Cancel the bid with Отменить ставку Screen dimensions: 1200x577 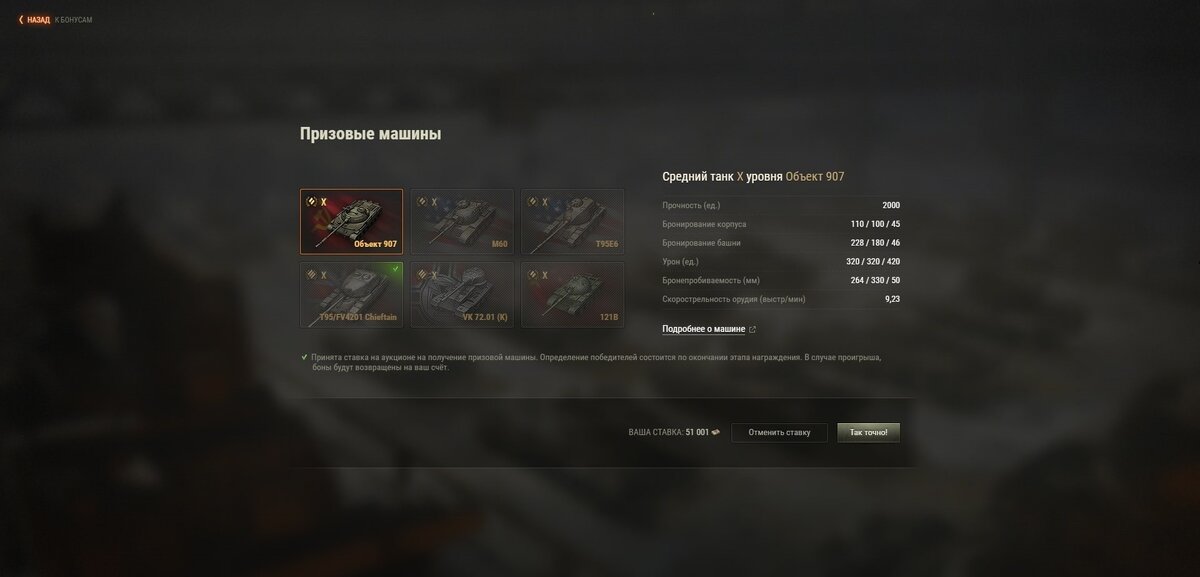[779, 433]
